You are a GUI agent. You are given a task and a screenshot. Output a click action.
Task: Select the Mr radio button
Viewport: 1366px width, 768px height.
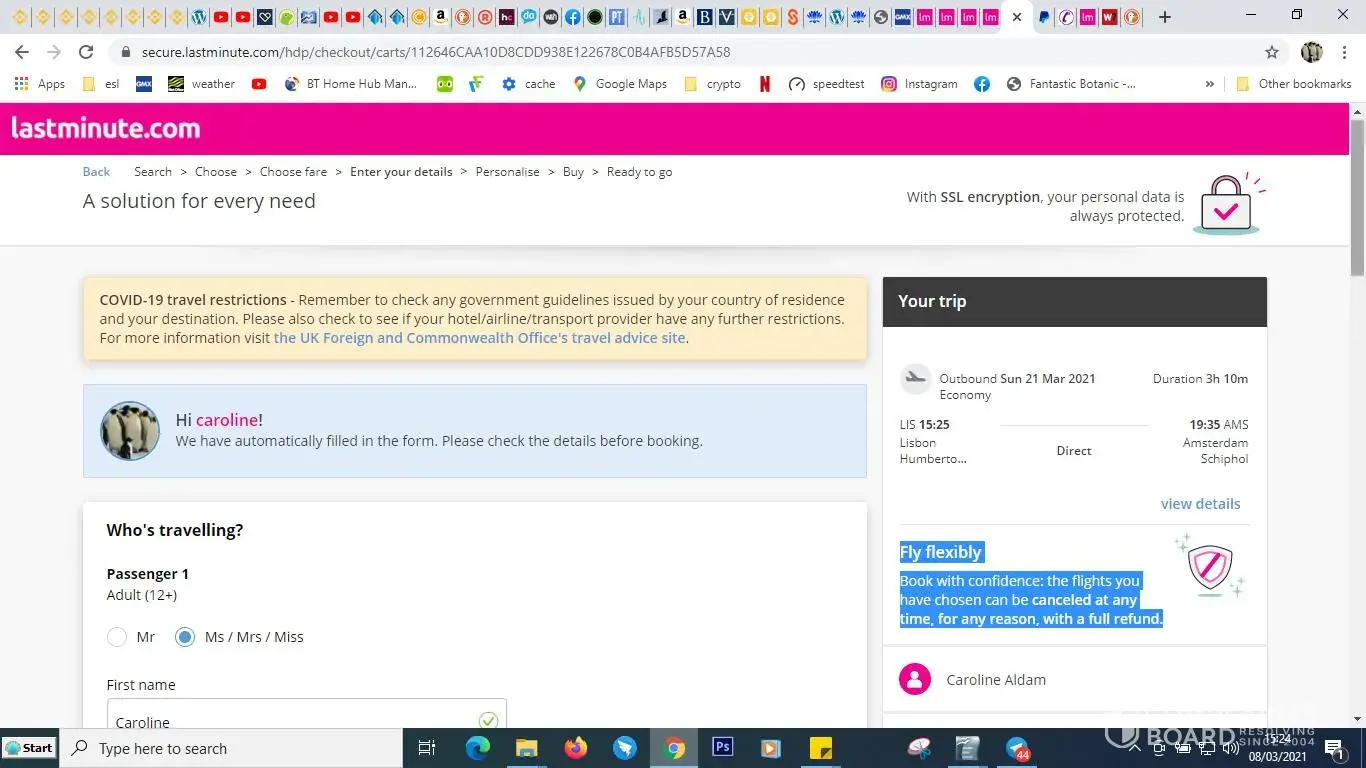117,637
